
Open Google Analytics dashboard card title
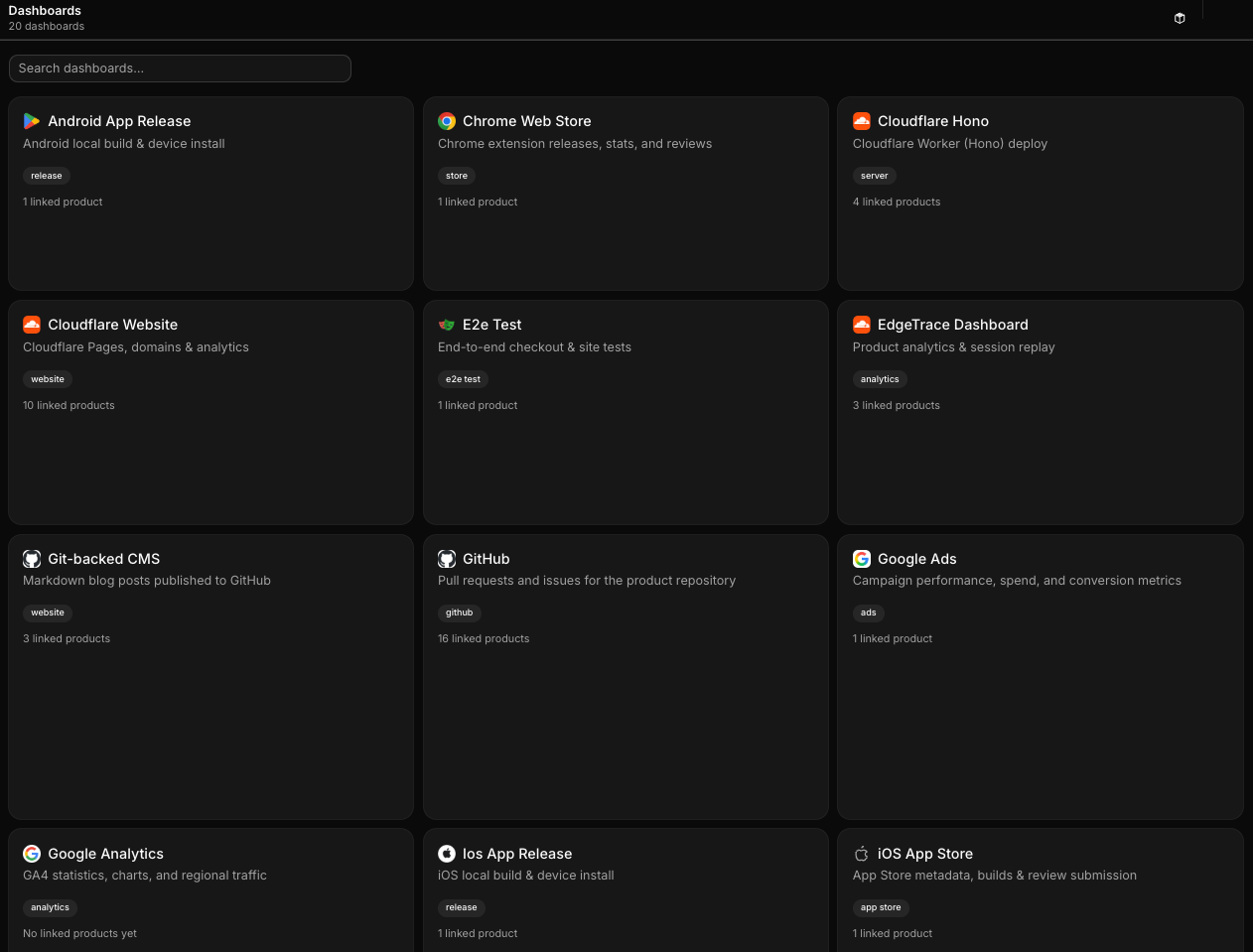[x=106, y=854]
